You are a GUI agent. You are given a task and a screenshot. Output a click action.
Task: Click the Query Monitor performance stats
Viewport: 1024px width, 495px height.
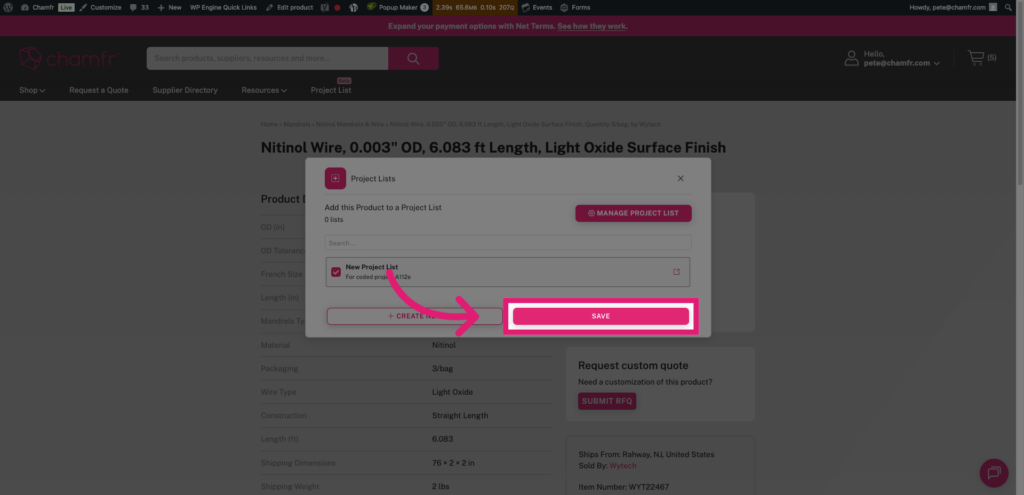[476, 7]
